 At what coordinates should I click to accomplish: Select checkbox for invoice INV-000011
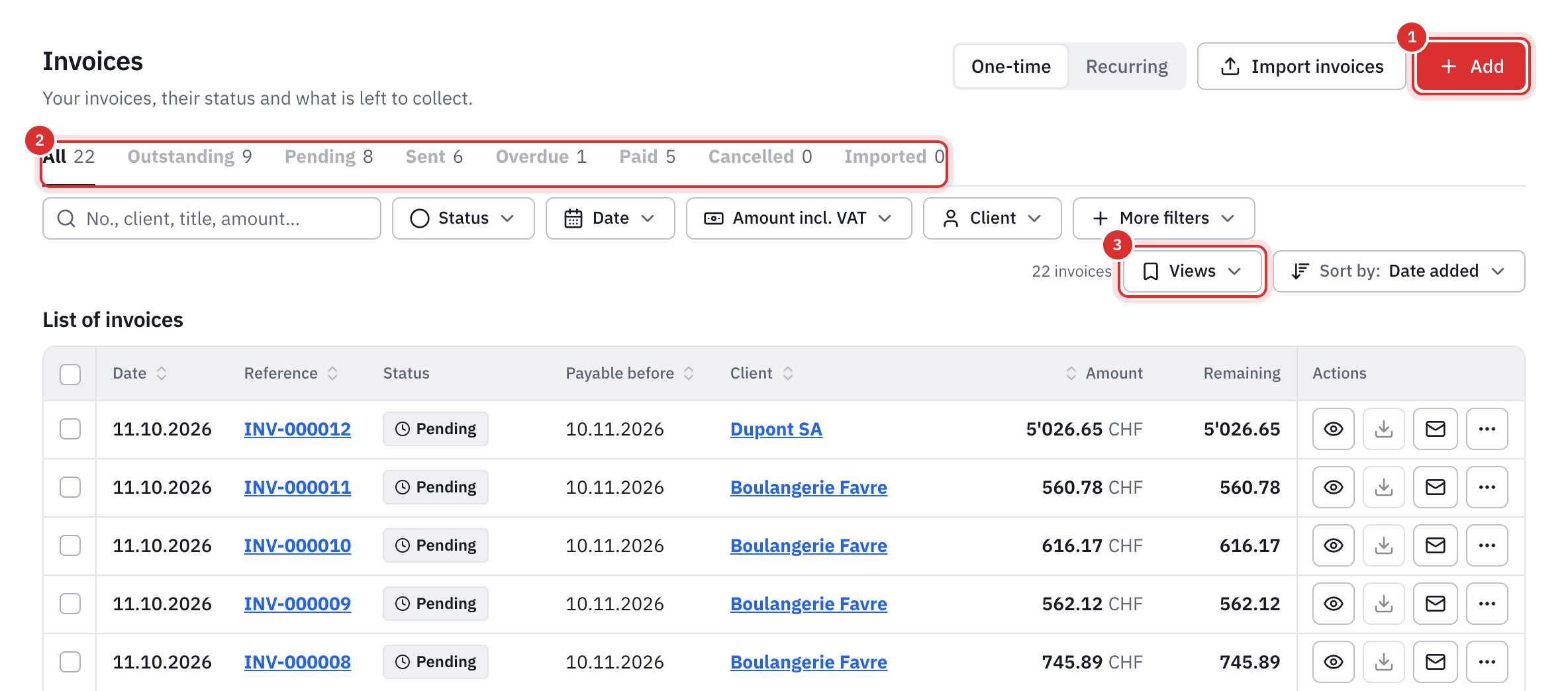(x=70, y=487)
